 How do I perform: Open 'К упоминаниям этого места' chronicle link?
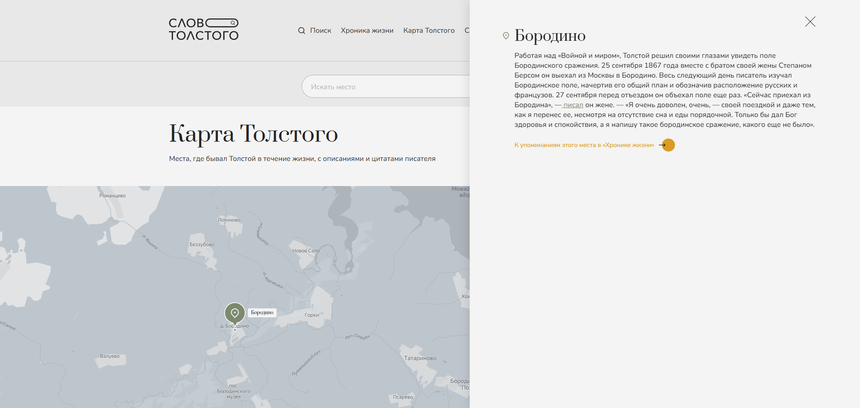pyautogui.click(x=584, y=145)
